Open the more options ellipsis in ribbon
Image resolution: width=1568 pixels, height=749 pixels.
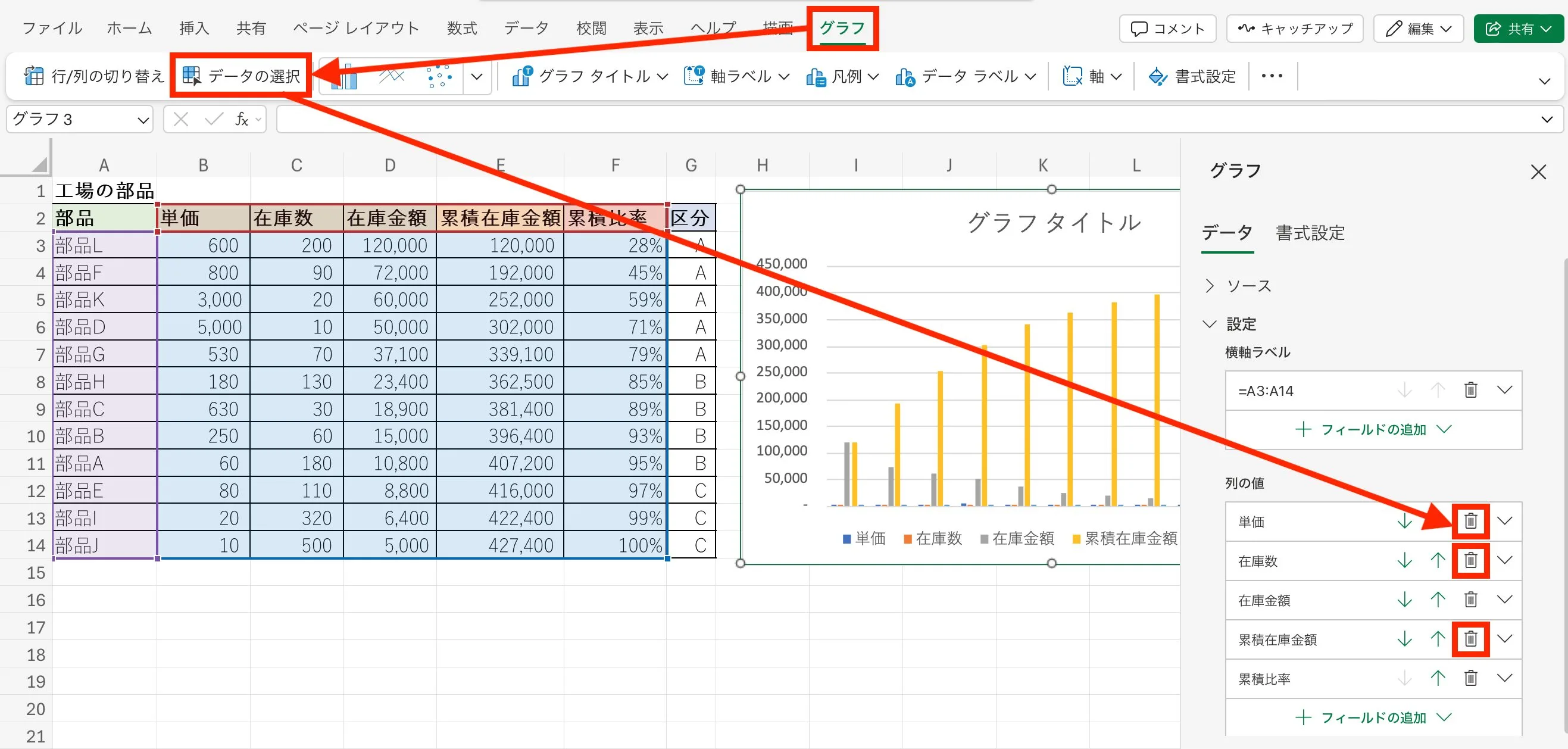(x=1272, y=76)
